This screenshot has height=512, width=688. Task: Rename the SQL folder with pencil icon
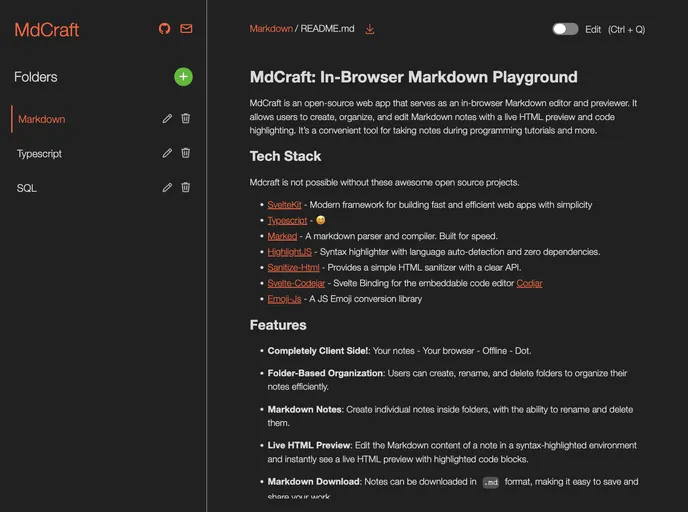pyautogui.click(x=167, y=187)
